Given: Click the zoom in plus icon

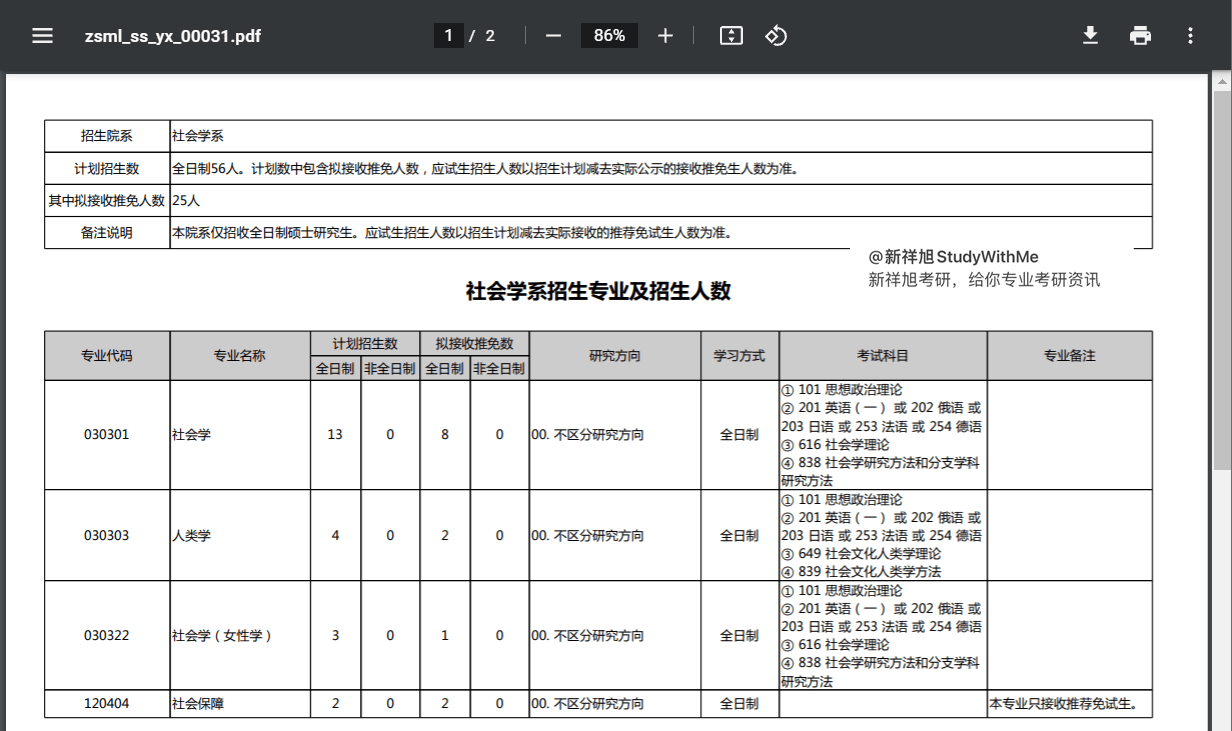Looking at the screenshot, I should (x=665, y=36).
